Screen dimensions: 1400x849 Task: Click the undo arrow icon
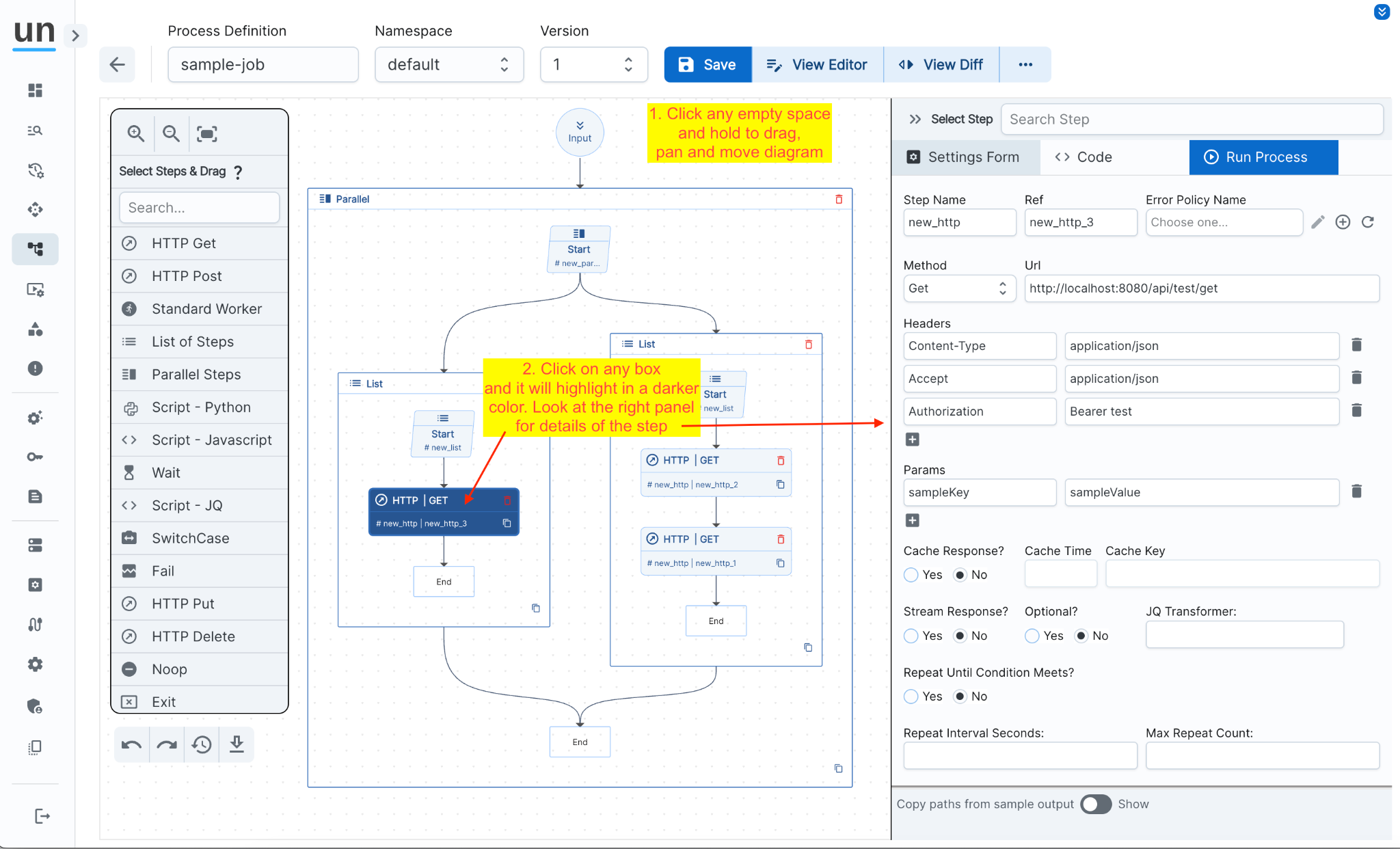point(131,744)
